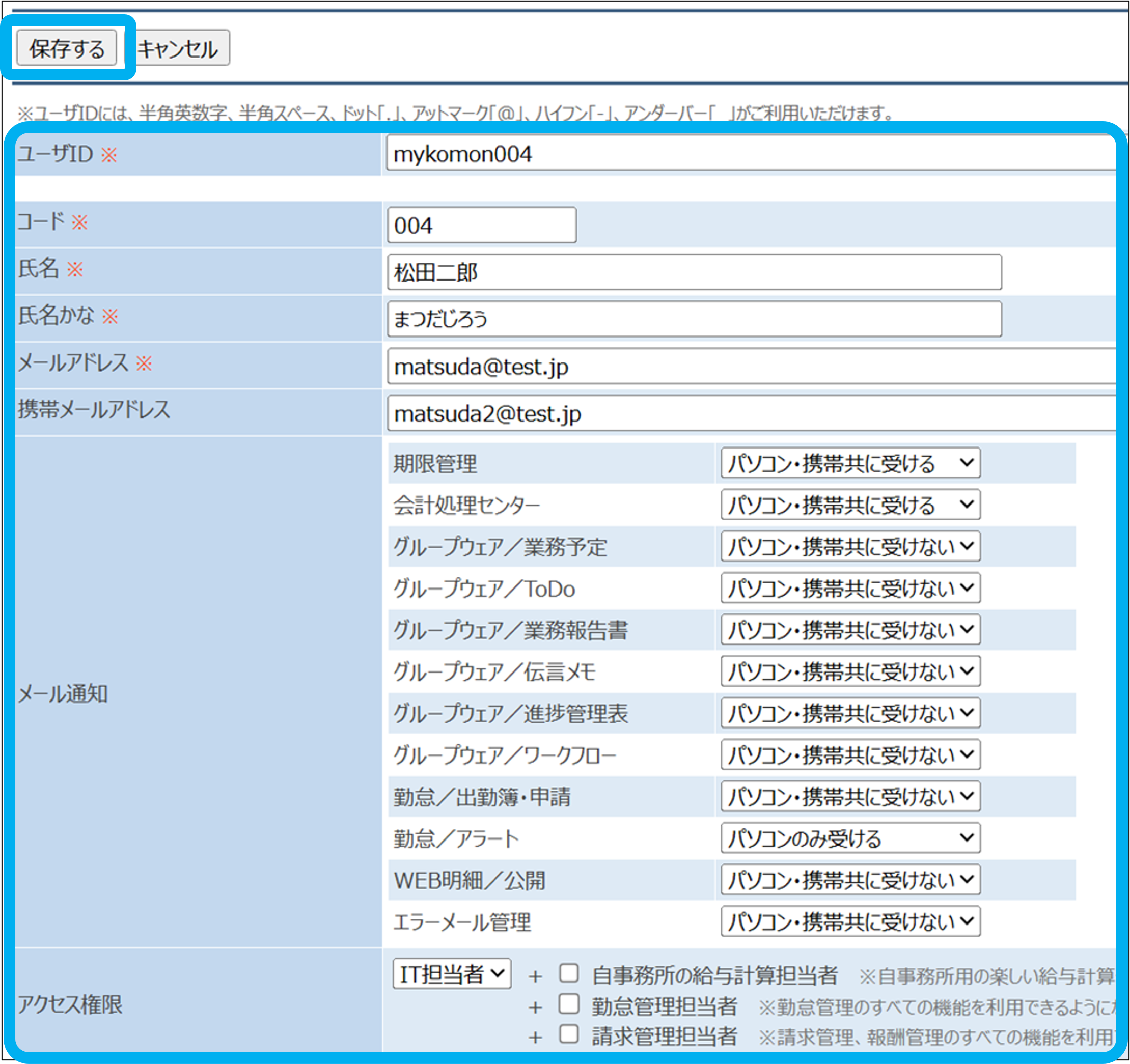
Task: Click the メールアドレス input field
Action: (x=750, y=367)
